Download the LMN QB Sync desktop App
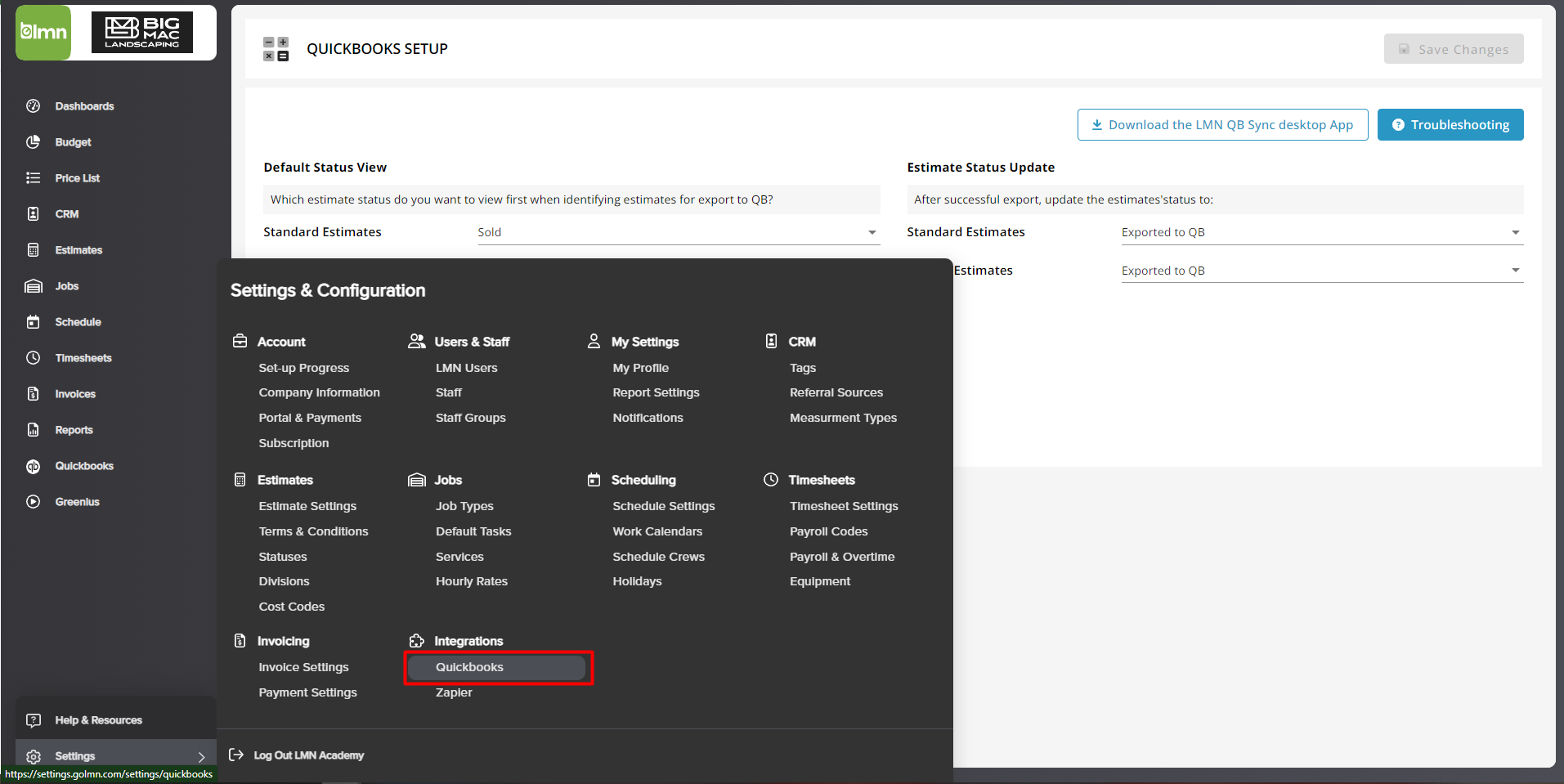Image resolution: width=1564 pixels, height=784 pixels. click(1221, 124)
